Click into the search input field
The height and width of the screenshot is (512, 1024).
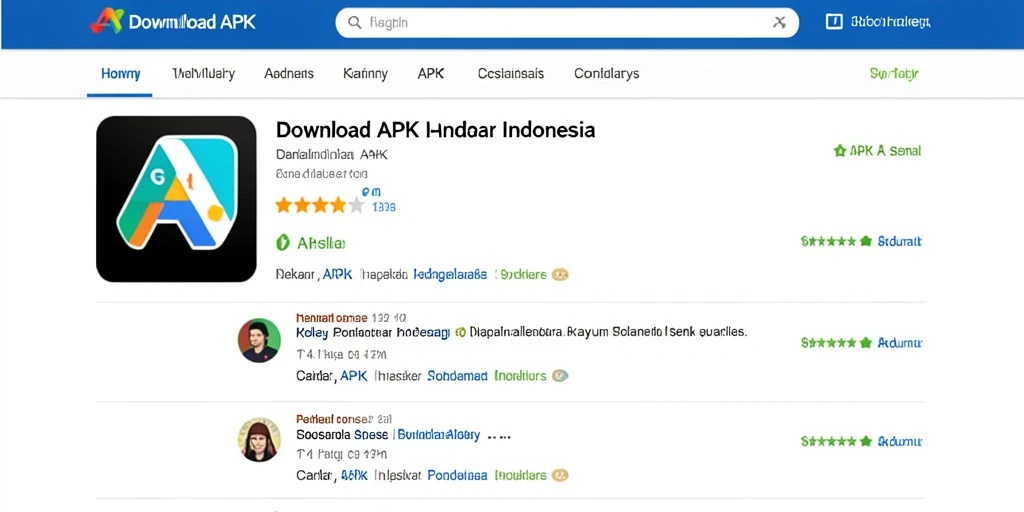(x=567, y=23)
